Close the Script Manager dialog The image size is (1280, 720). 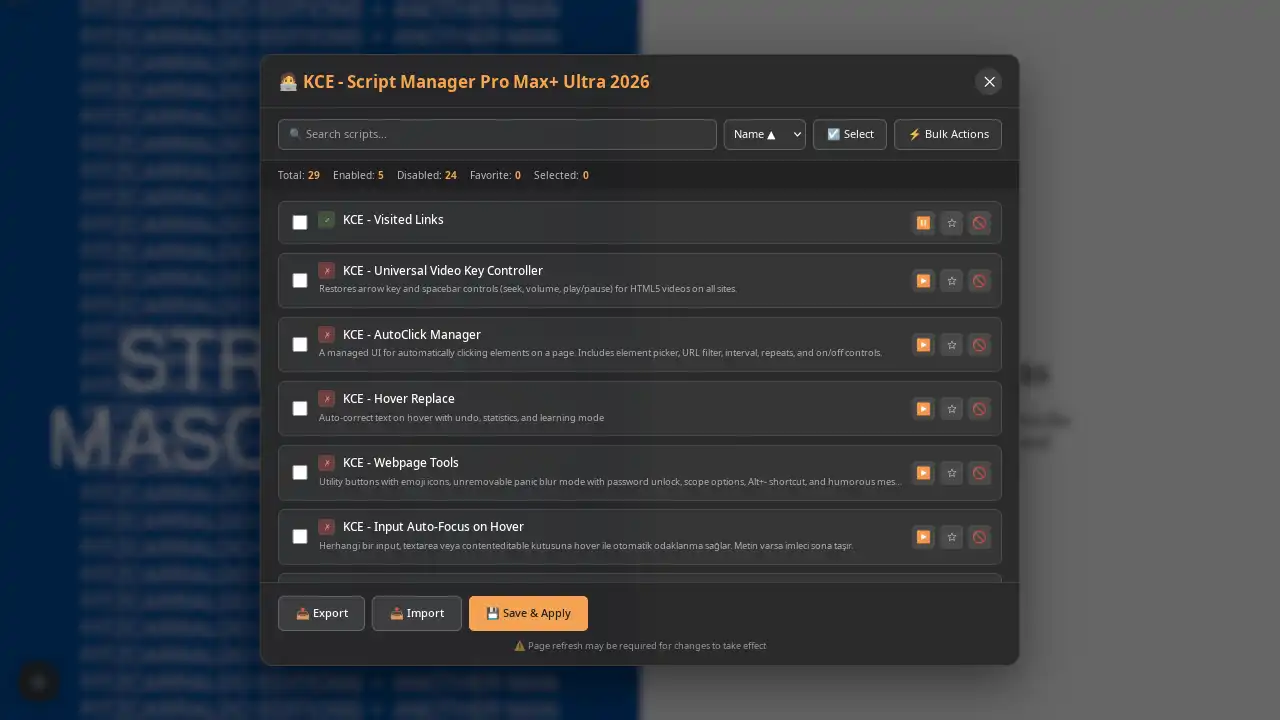989,82
